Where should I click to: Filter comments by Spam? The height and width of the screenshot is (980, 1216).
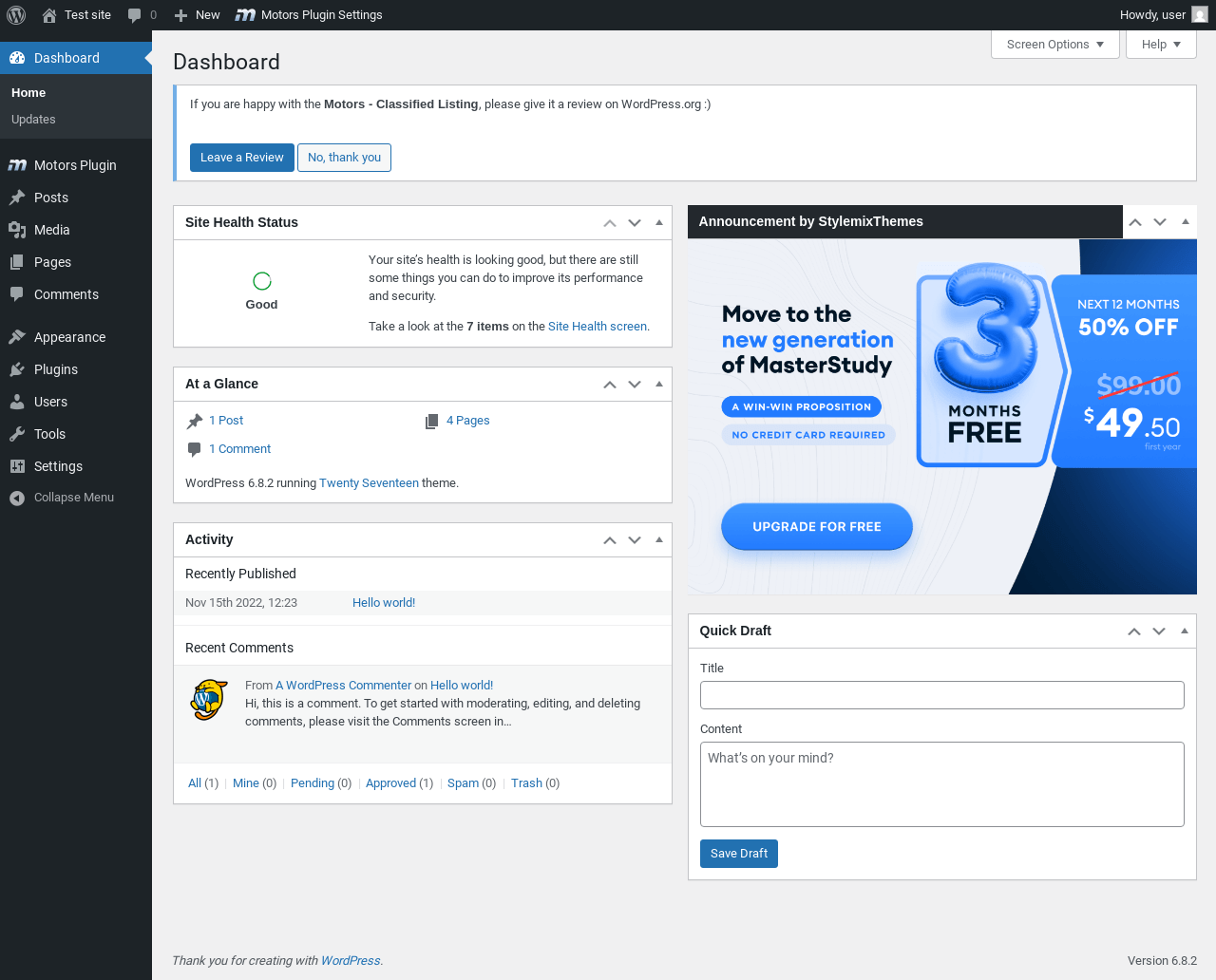click(463, 783)
